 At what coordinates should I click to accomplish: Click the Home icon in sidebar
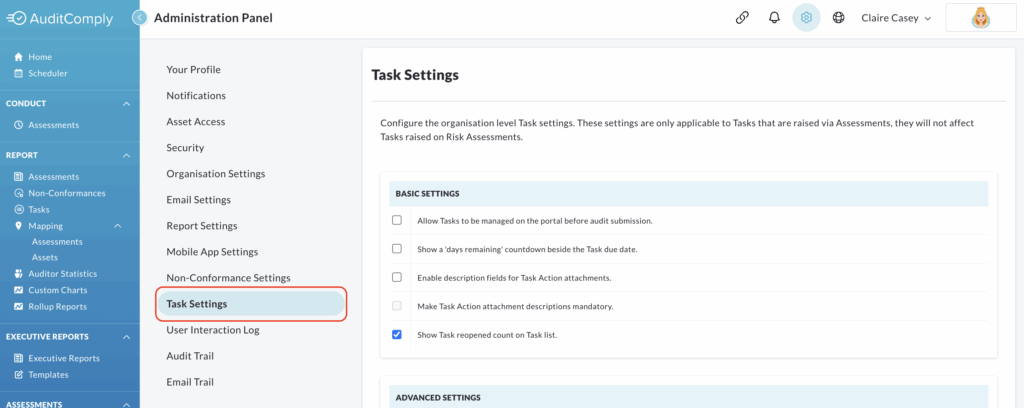(19, 57)
